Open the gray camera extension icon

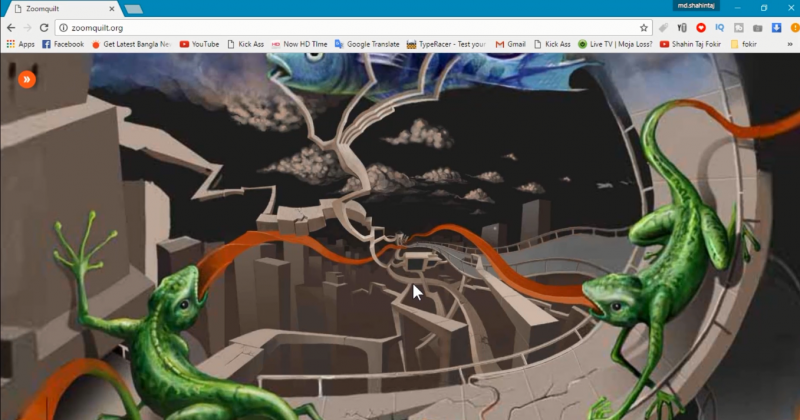click(x=758, y=28)
